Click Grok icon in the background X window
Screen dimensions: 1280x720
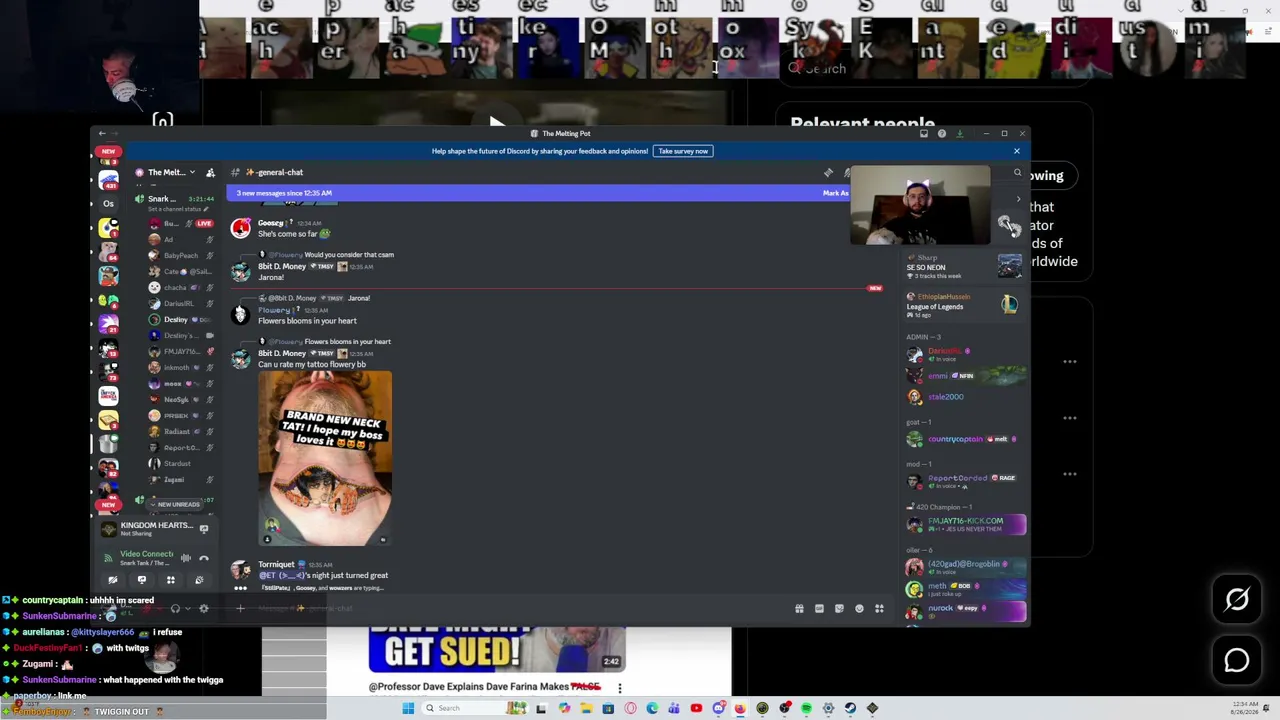point(1237,599)
